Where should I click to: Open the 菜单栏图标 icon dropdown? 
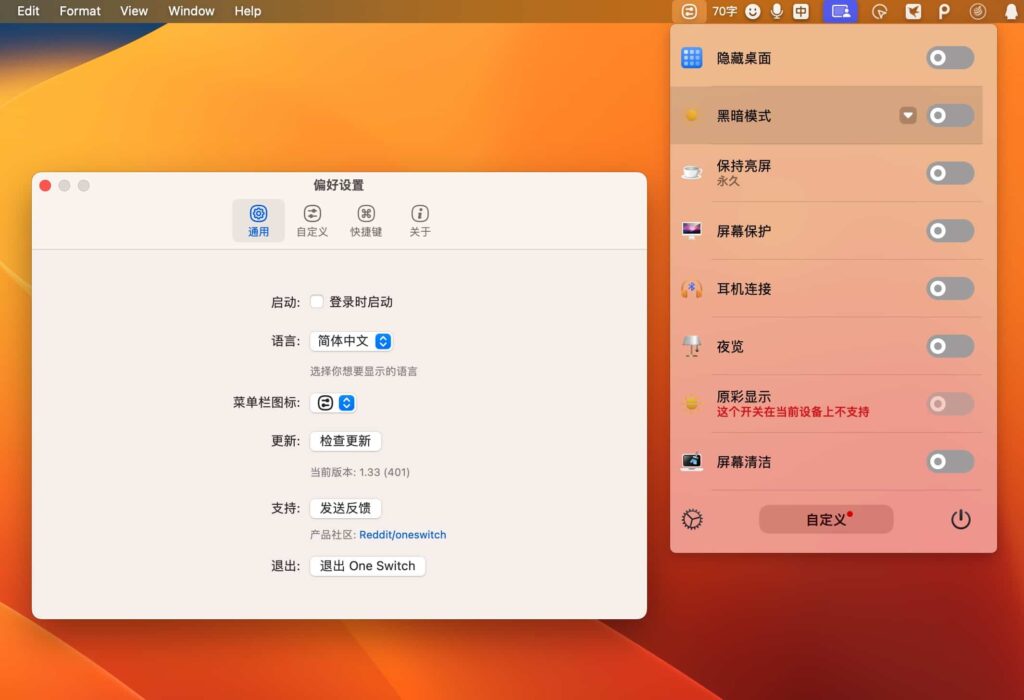tap(332, 403)
